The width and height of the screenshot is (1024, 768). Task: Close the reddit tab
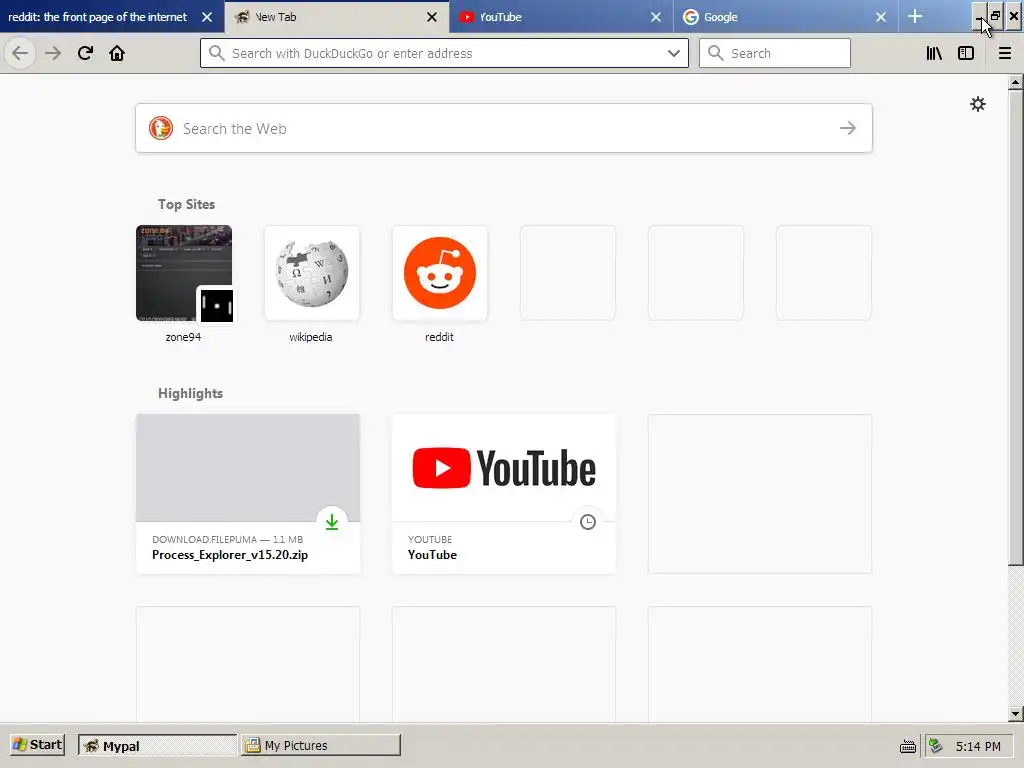pos(207,17)
